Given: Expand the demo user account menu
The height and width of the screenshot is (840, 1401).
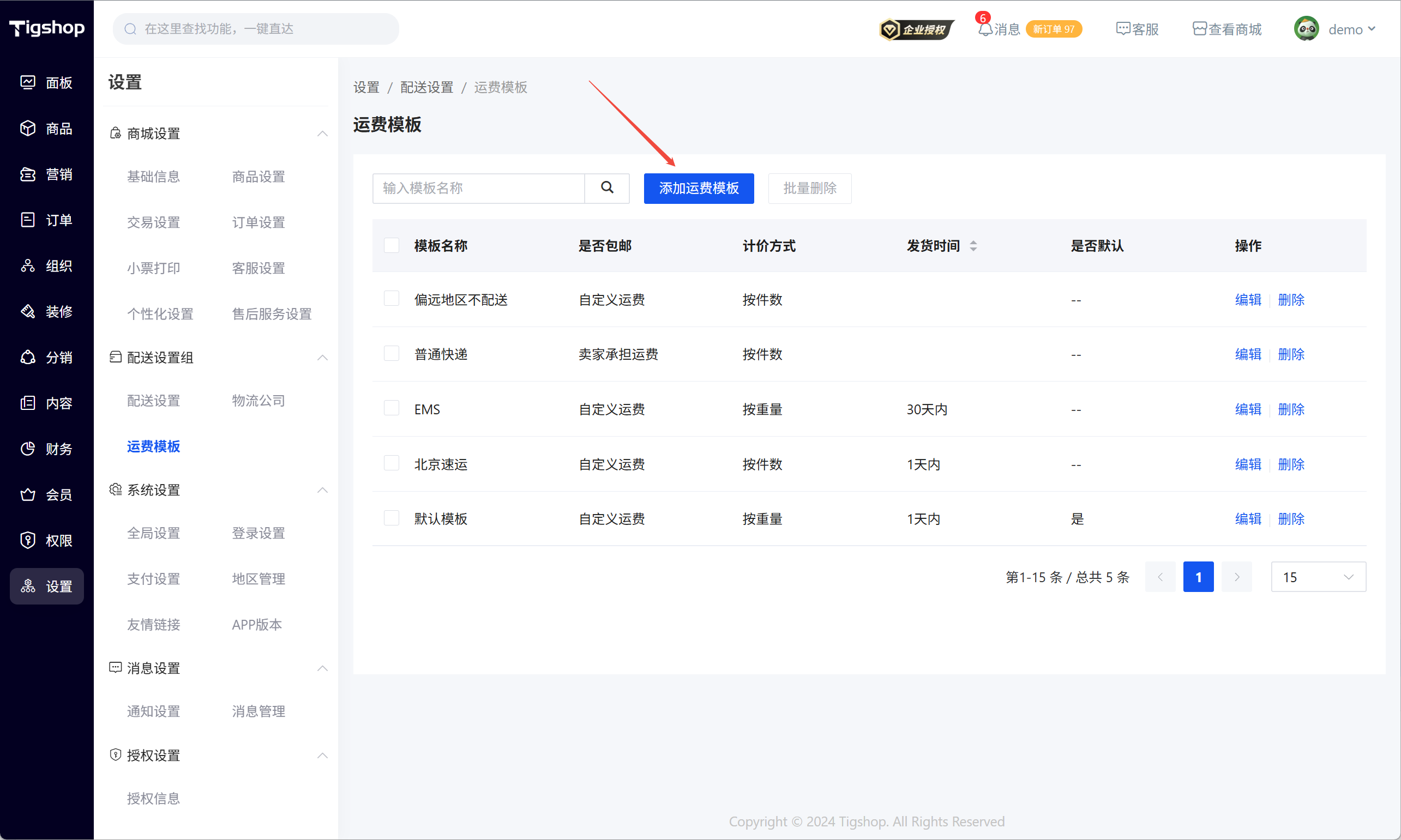Looking at the screenshot, I should coord(1351,29).
